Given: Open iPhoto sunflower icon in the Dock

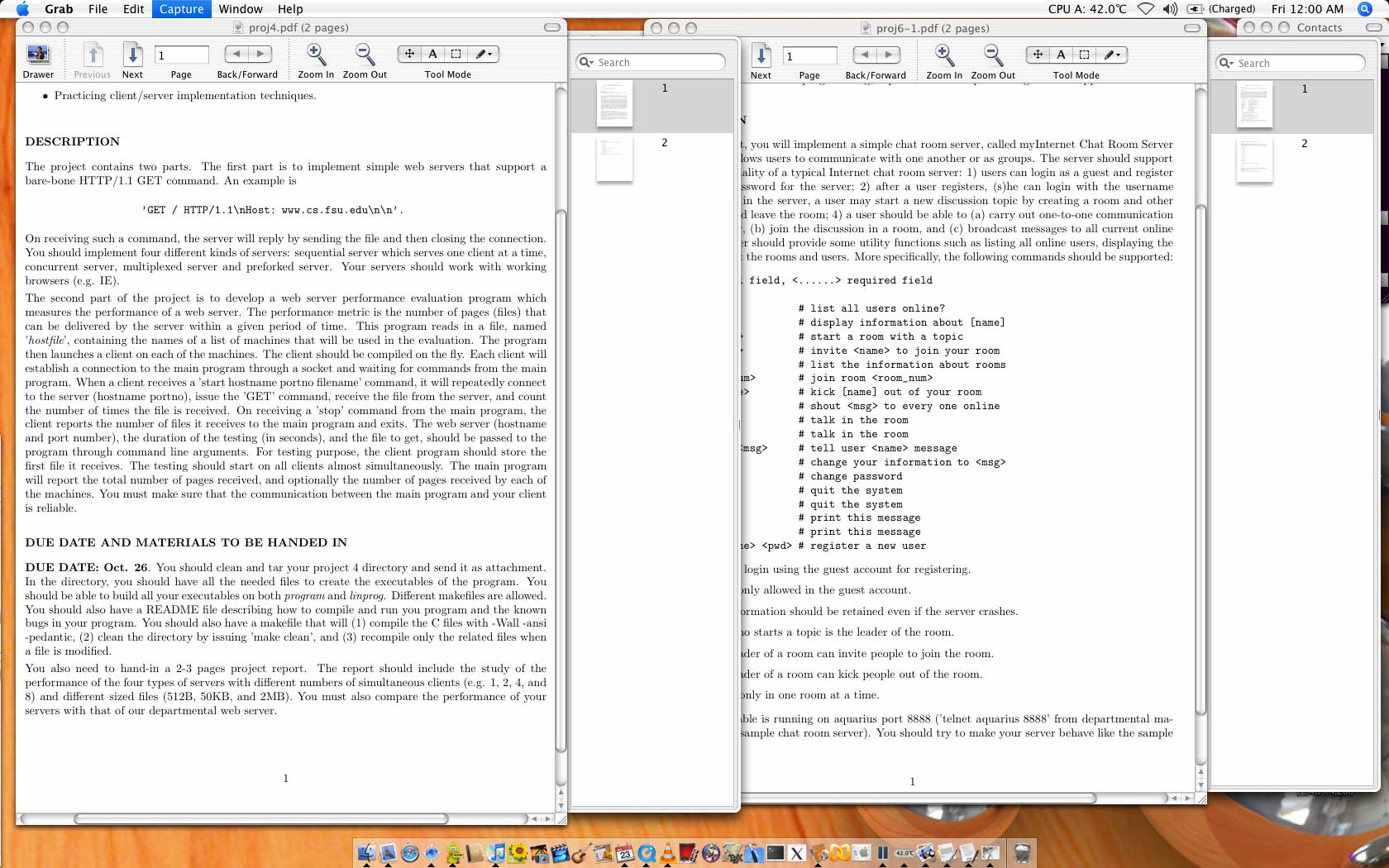Looking at the screenshot, I should coord(518,852).
